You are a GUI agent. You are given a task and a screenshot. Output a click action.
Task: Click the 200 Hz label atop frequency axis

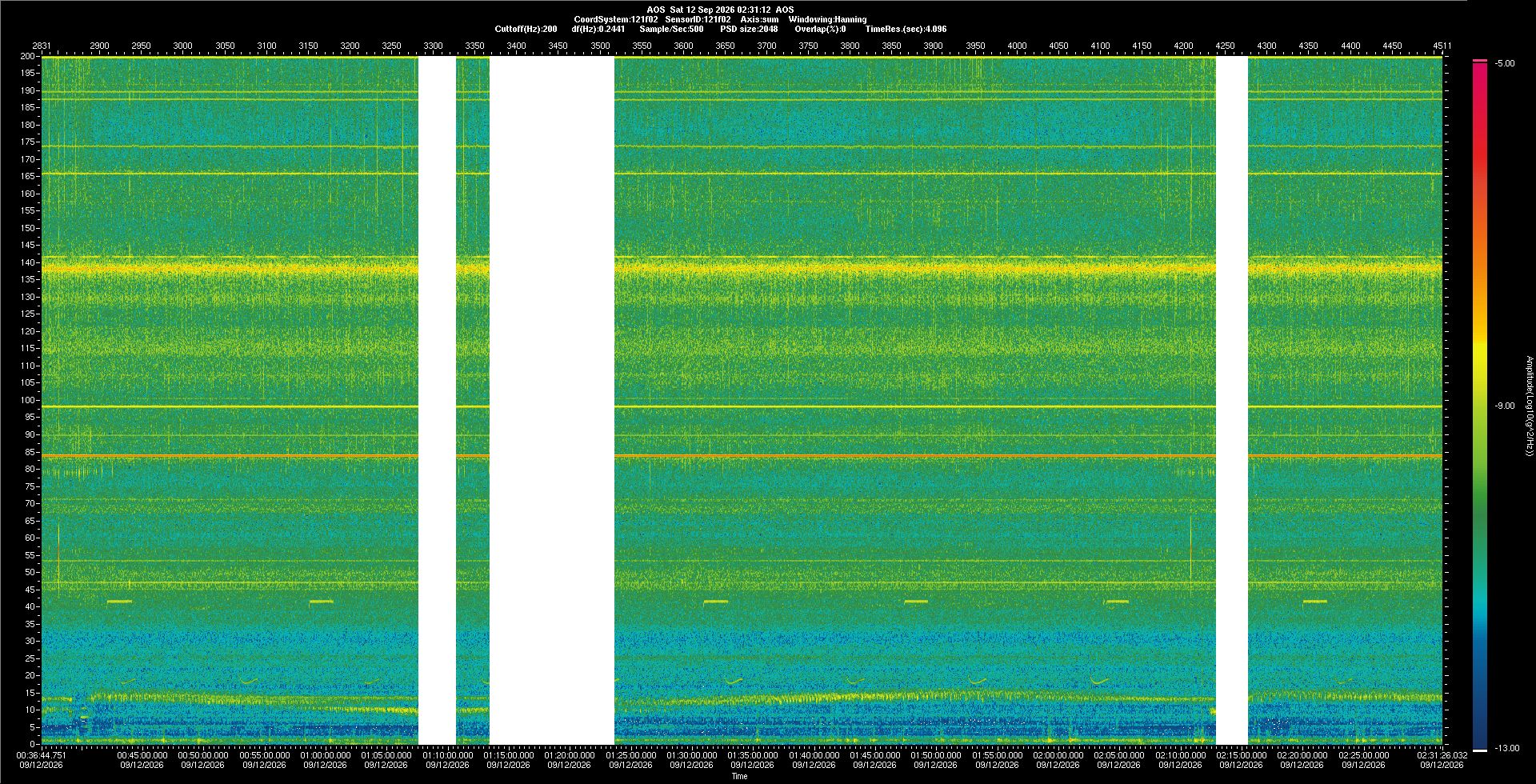click(29, 56)
